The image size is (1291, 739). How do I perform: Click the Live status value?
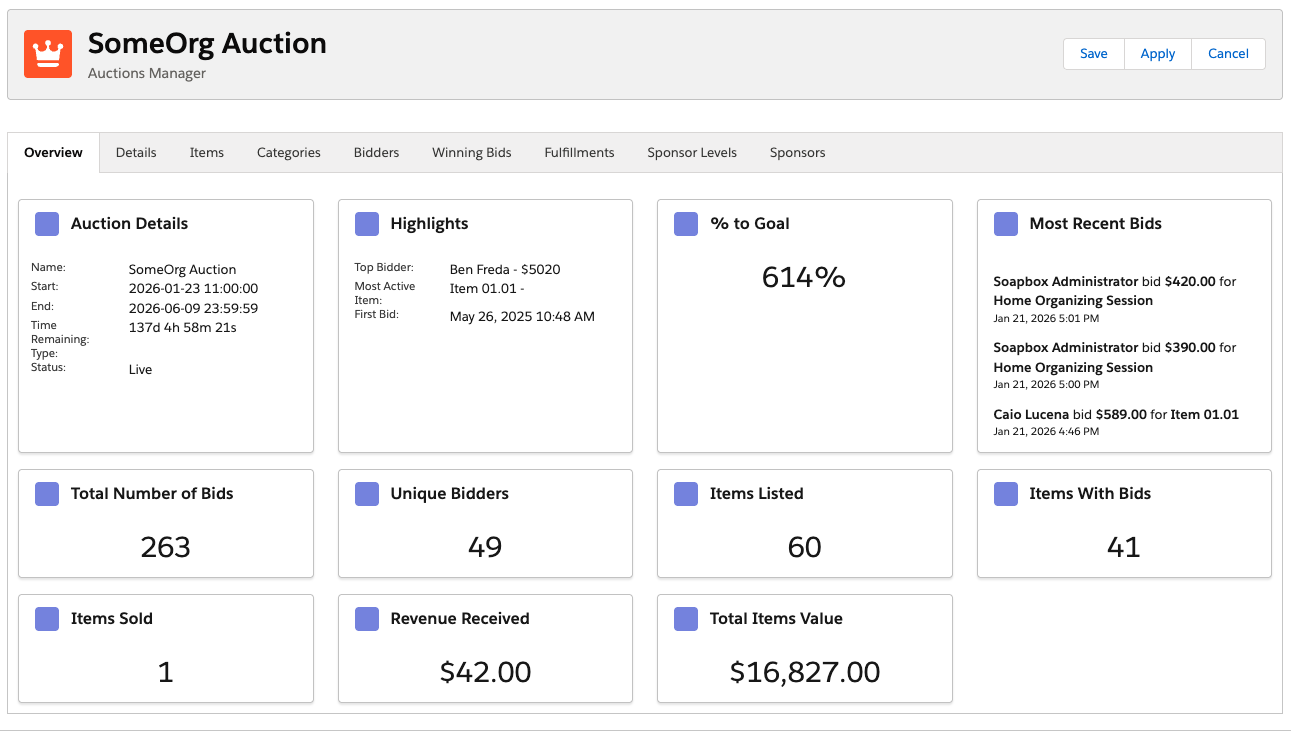(x=141, y=369)
